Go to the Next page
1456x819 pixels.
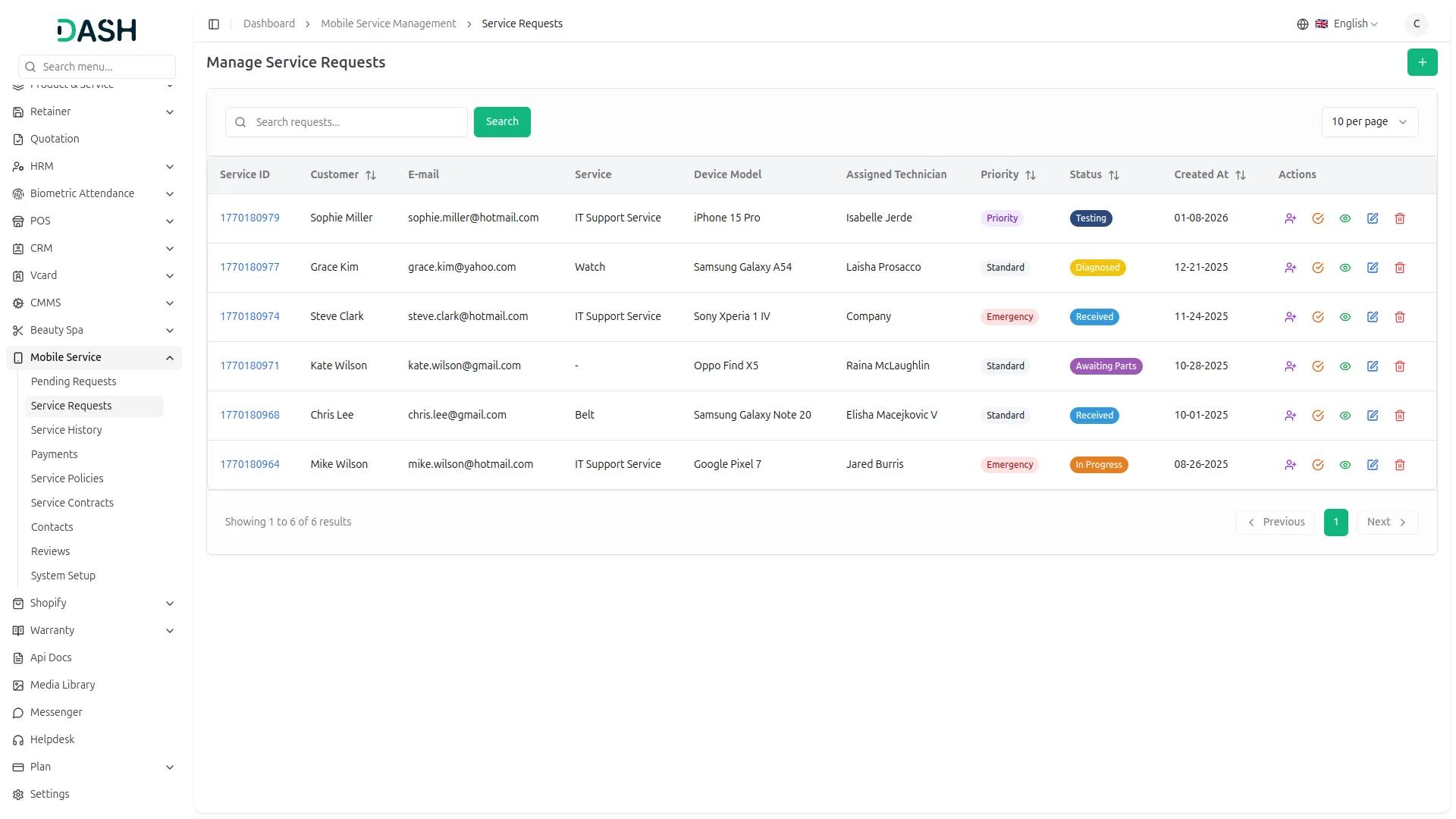pos(1387,522)
